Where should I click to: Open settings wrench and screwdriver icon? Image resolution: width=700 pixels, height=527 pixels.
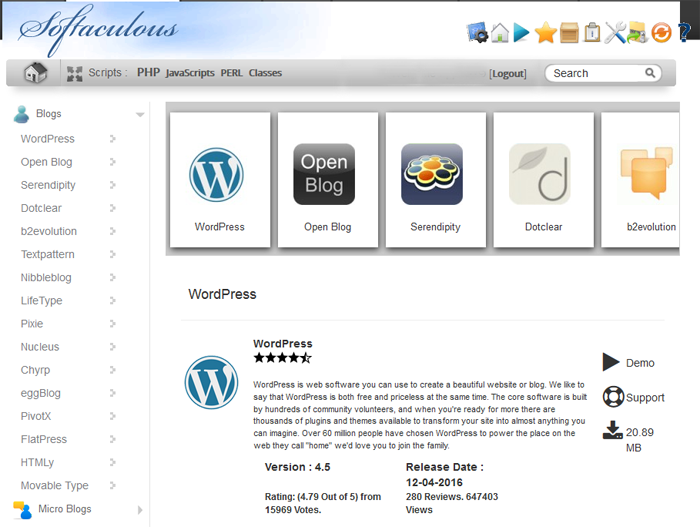615,33
